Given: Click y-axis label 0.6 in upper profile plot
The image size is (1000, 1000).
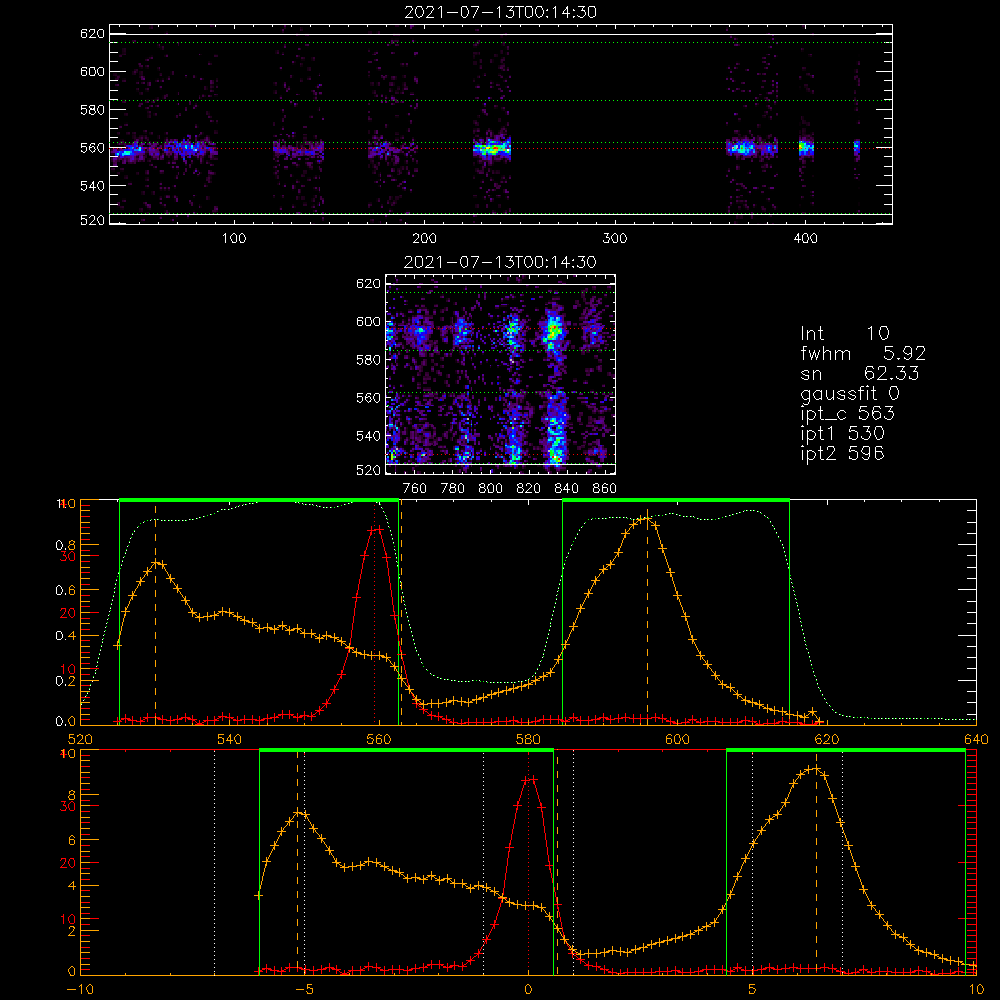Looking at the screenshot, I should (65, 590).
